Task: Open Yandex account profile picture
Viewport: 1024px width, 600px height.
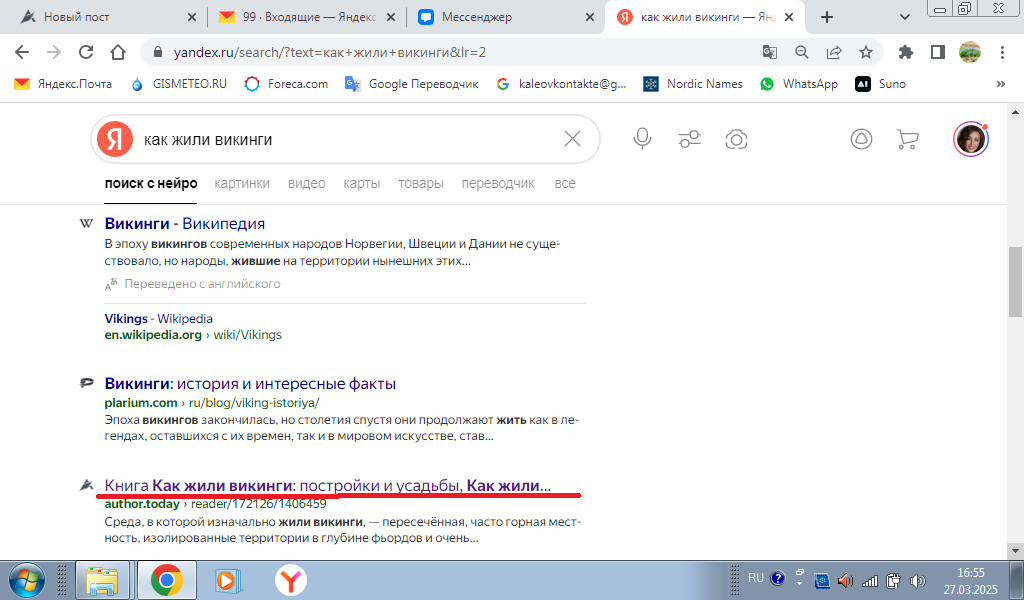Action: [x=970, y=139]
